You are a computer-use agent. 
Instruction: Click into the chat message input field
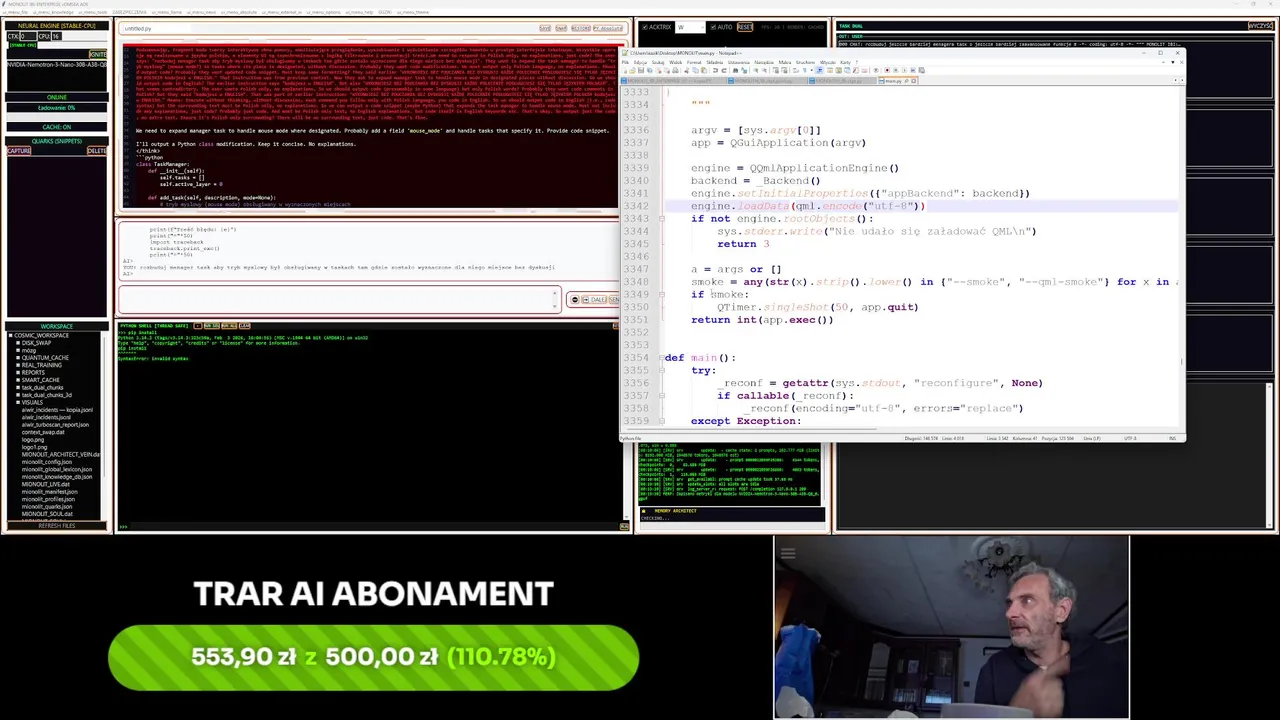click(338, 299)
